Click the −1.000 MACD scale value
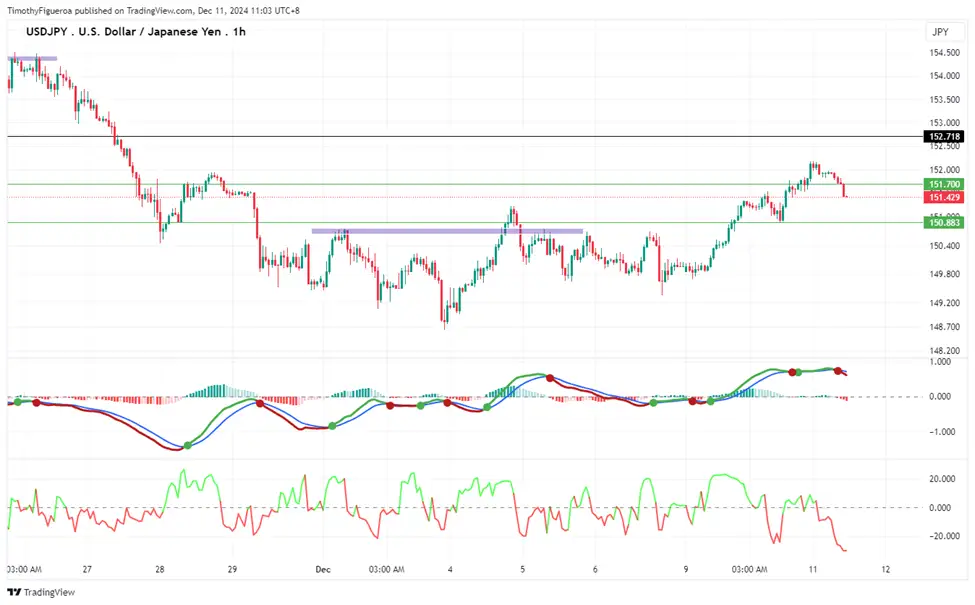The width and height of the screenshot is (975, 605). pyautogui.click(x=941, y=432)
